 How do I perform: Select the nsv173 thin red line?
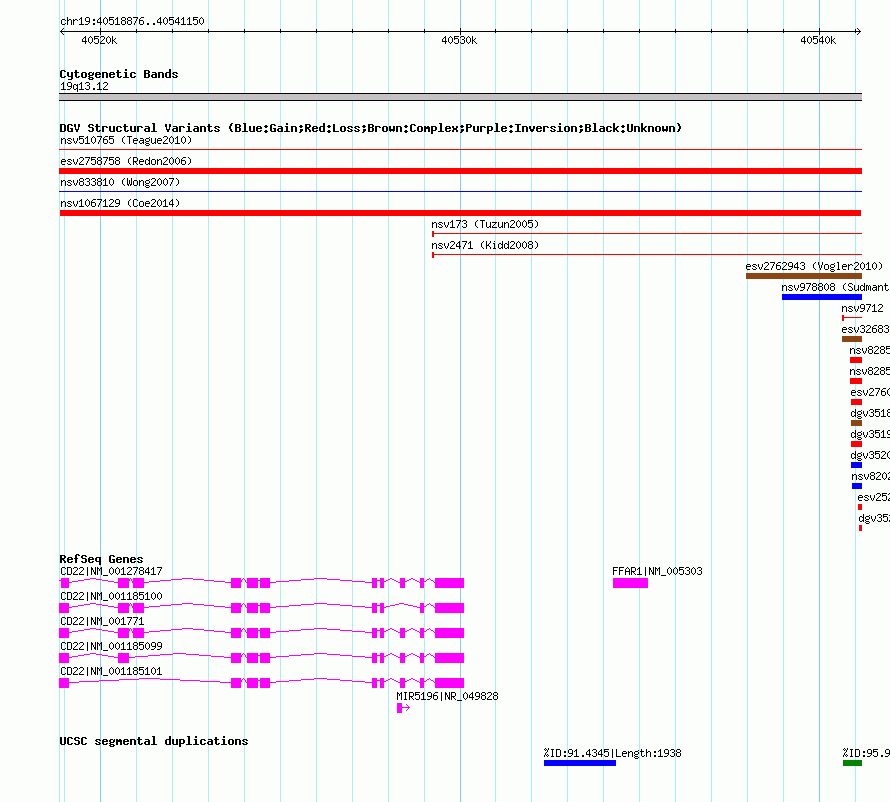[x=647, y=233]
